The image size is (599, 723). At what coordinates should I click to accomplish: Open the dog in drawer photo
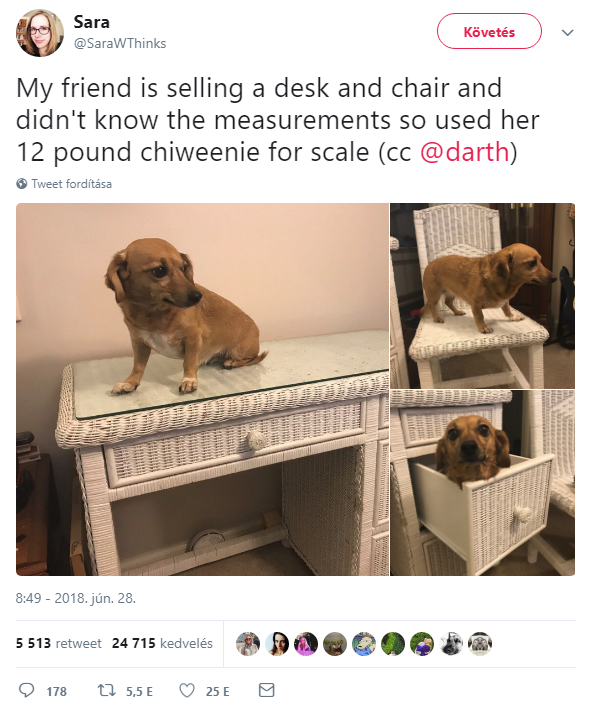[x=483, y=483]
